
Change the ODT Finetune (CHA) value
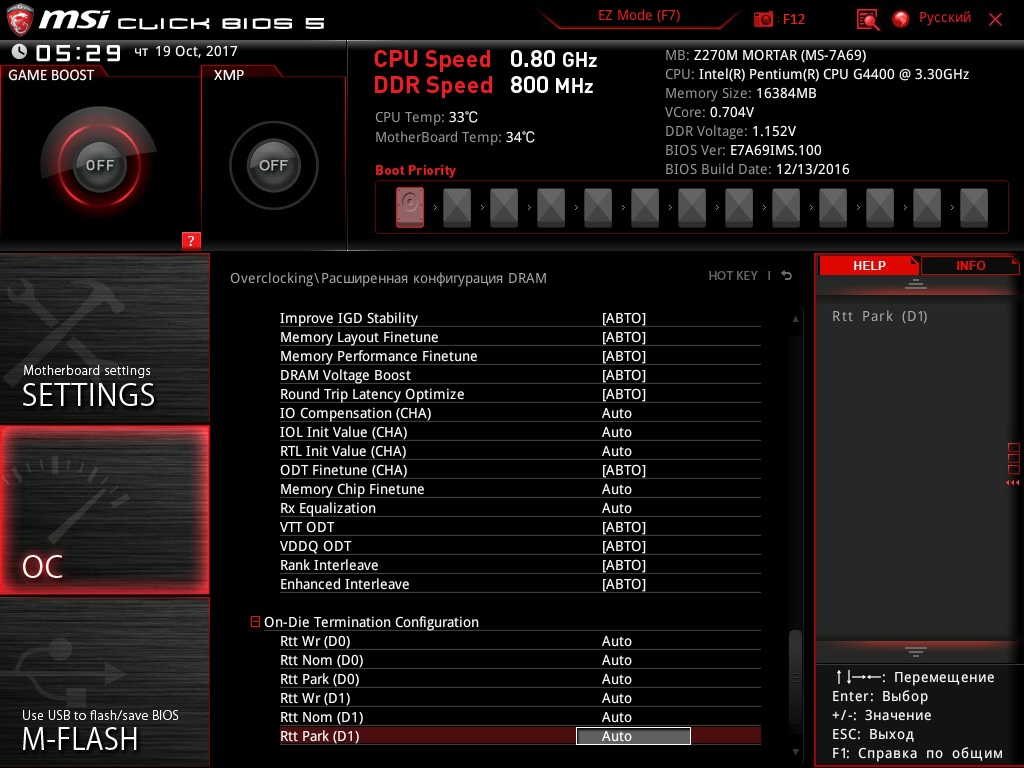point(624,470)
